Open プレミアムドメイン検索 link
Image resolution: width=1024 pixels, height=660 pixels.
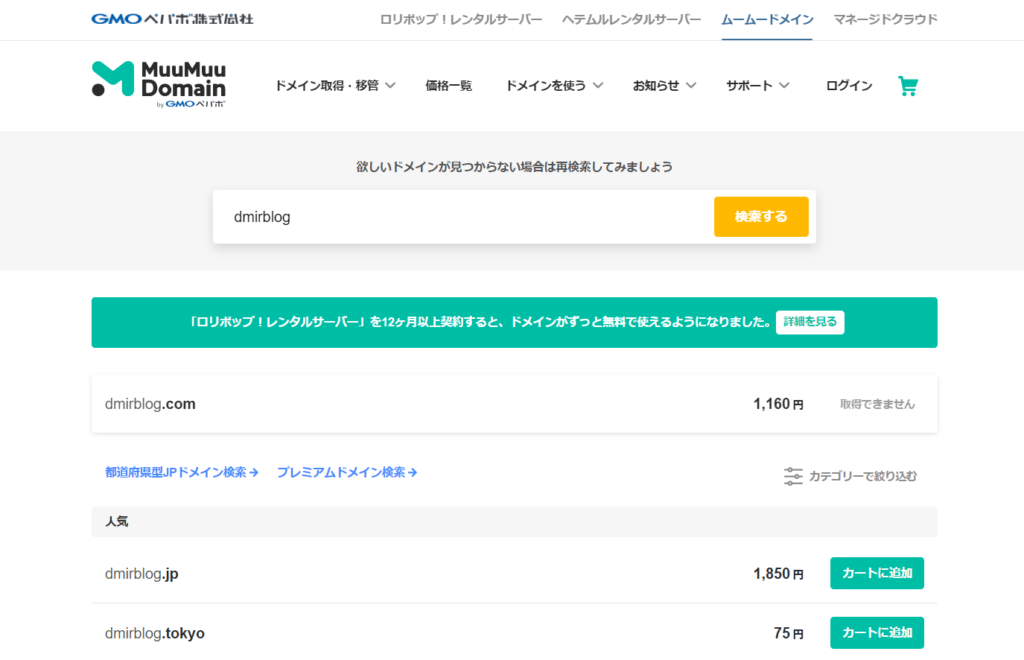click(x=346, y=472)
